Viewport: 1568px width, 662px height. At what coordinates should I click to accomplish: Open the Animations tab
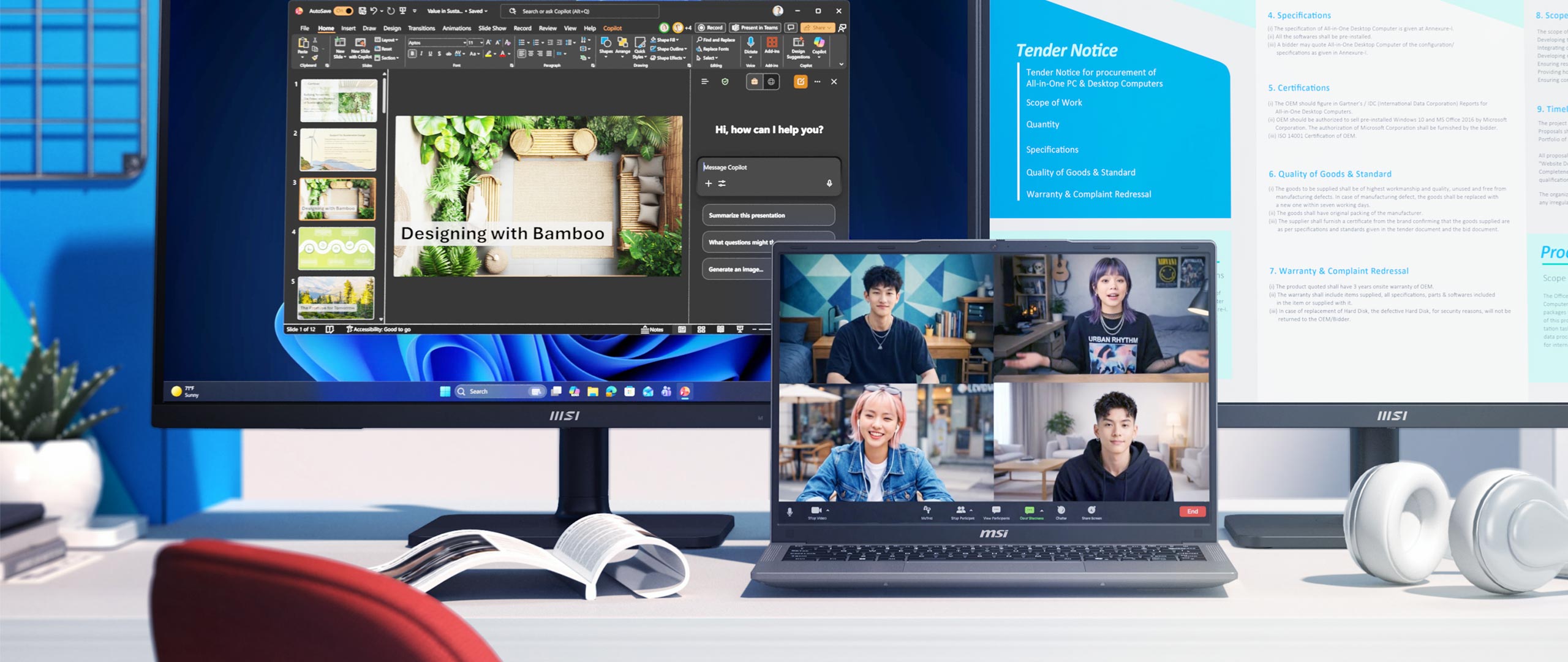point(456,28)
